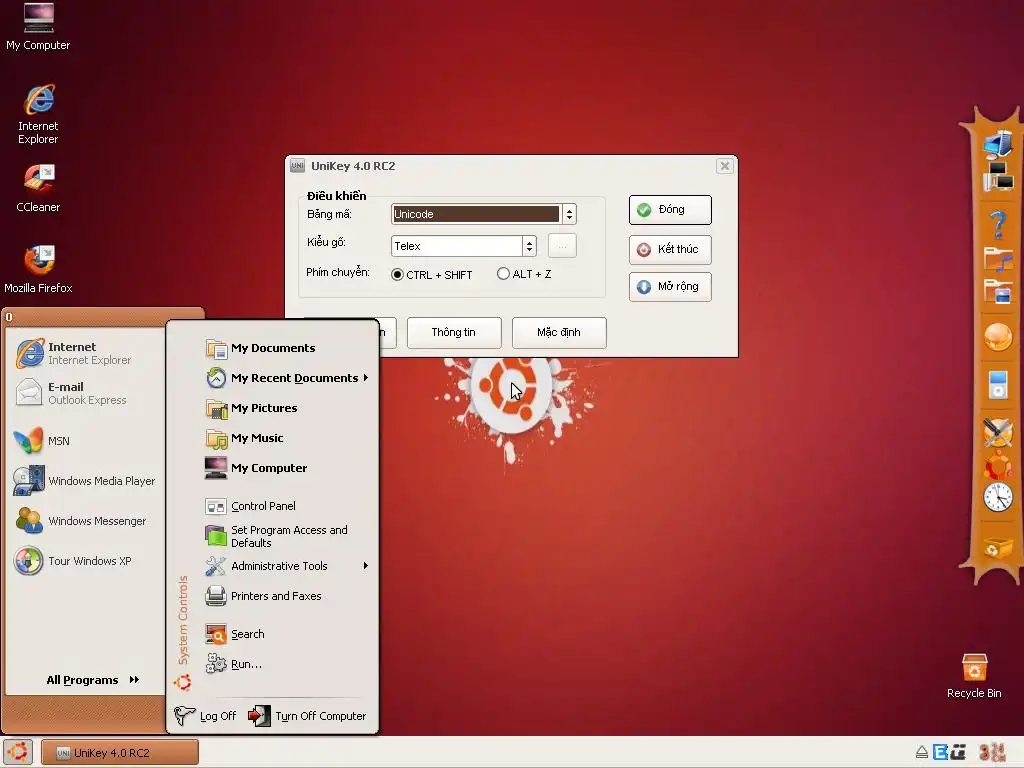This screenshot has width=1024, height=768.
Task: Open Internet Explorer from Start menu
Action: 85,353
